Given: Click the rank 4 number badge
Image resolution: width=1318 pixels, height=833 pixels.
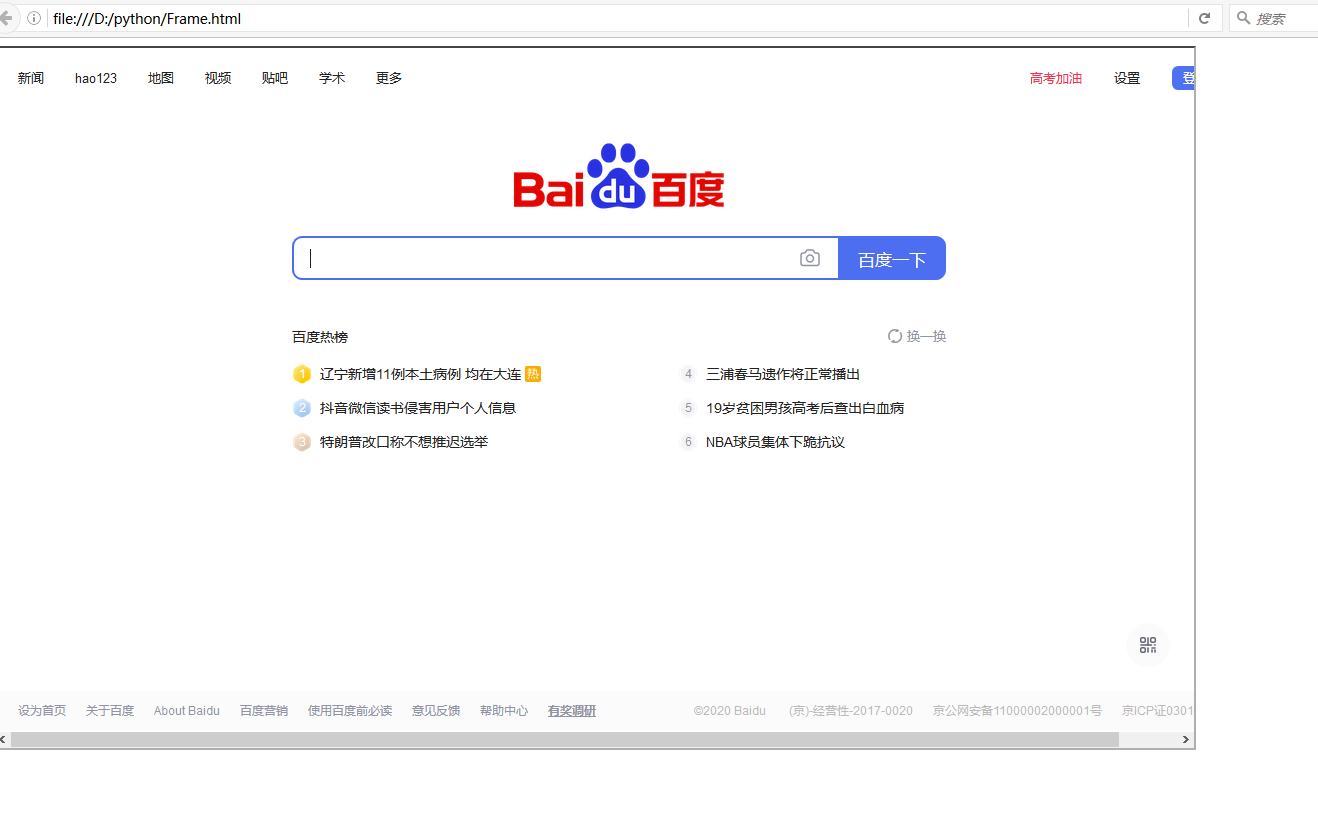Looking at the screenshot, I should pyautogui.click(x=688, y=374).
